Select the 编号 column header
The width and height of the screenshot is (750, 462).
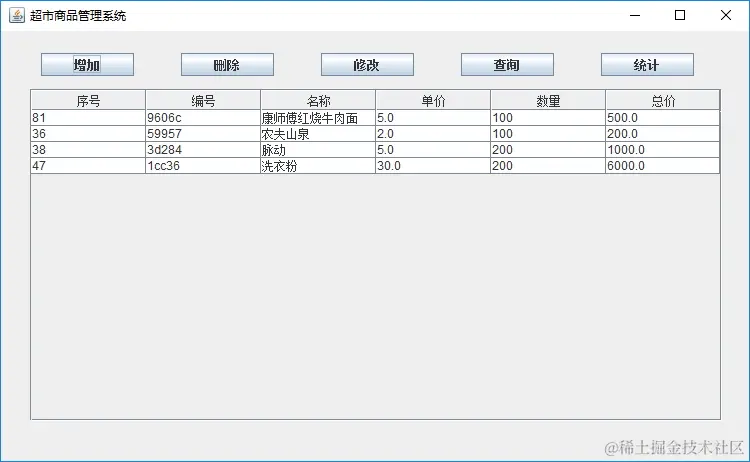tap(203, 100)
